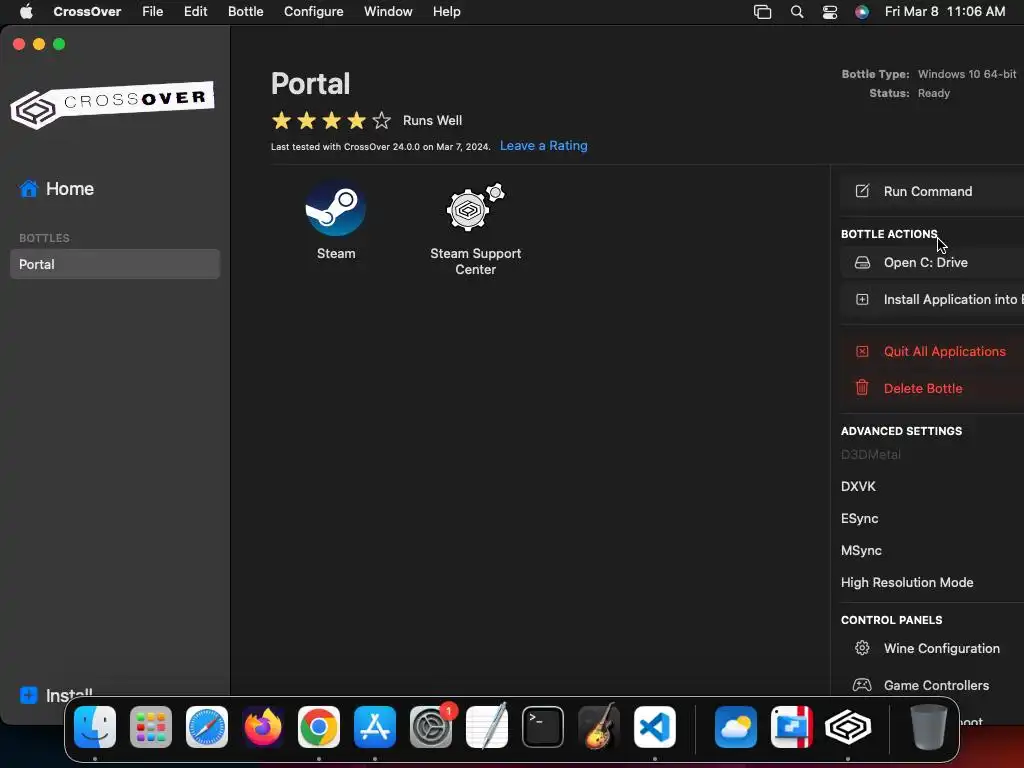This screenshot has width=1024, height=768.
Task: Open the Weather app from the Dock
Action: (x=736, y=727)
